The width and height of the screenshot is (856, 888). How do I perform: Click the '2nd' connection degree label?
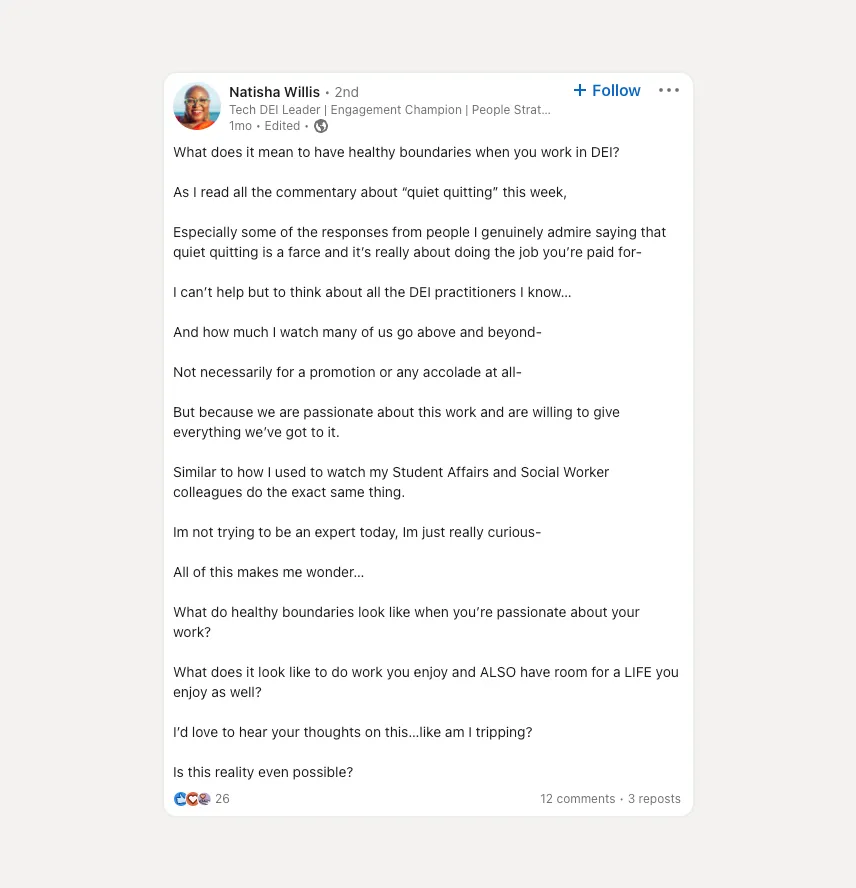click(x=346, y=91)
